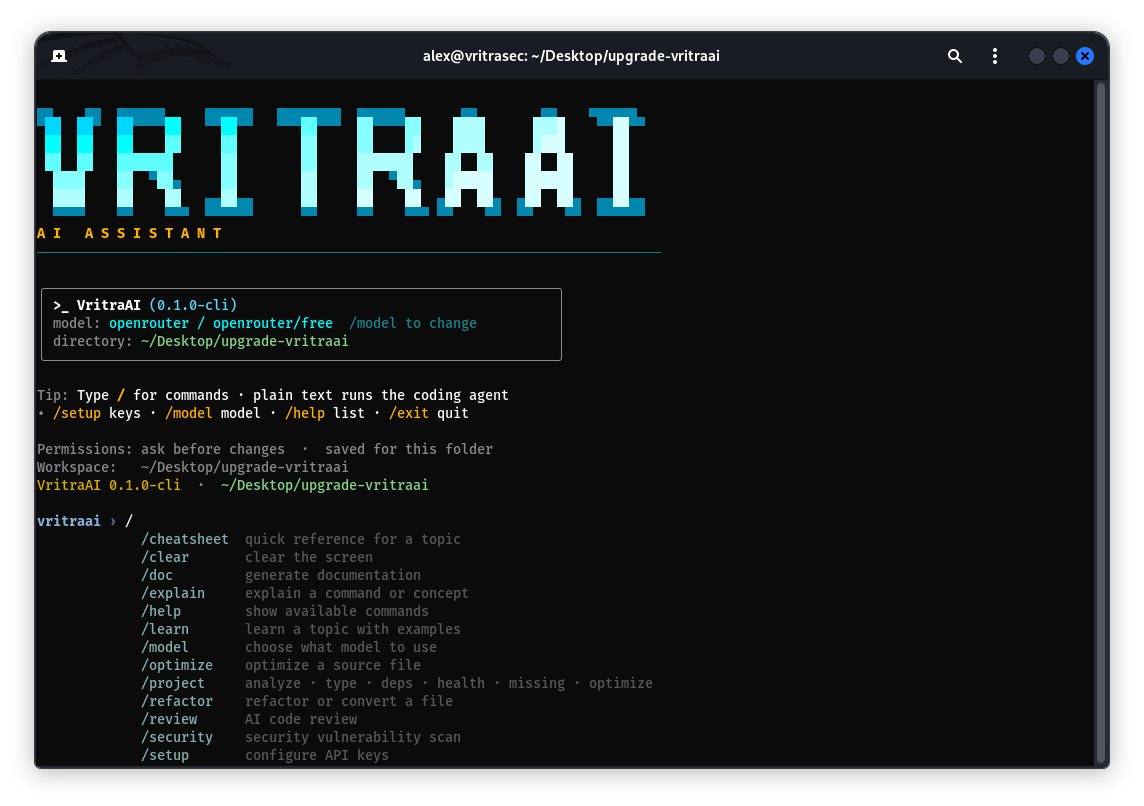This screenshot has width=1144, height=806.
Task: Click the '>_ VritraAI' header text
Action: [96, 305]
